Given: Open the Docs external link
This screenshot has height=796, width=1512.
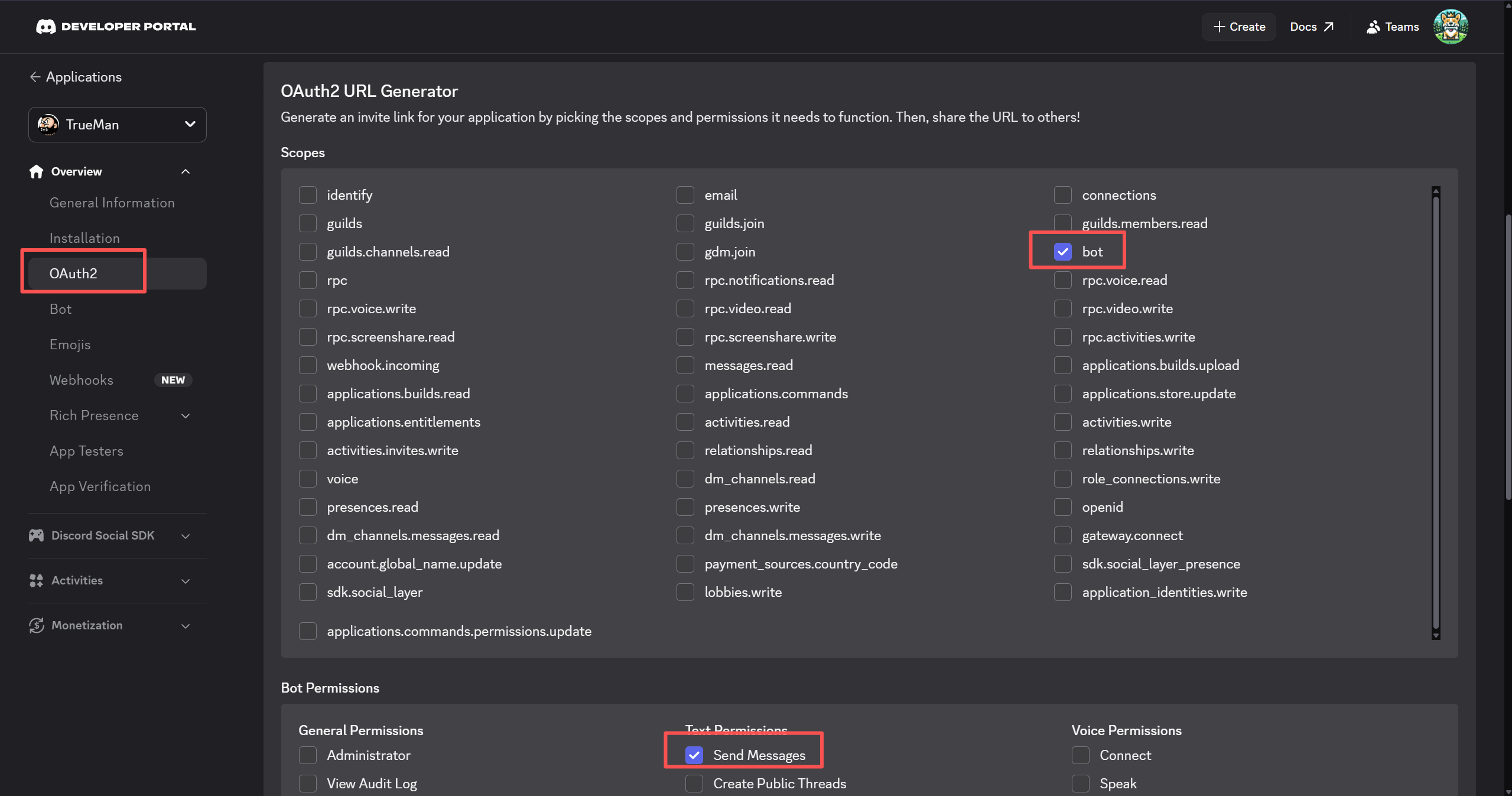Looking at the screenshot, I should click(x=1311, y=27).
